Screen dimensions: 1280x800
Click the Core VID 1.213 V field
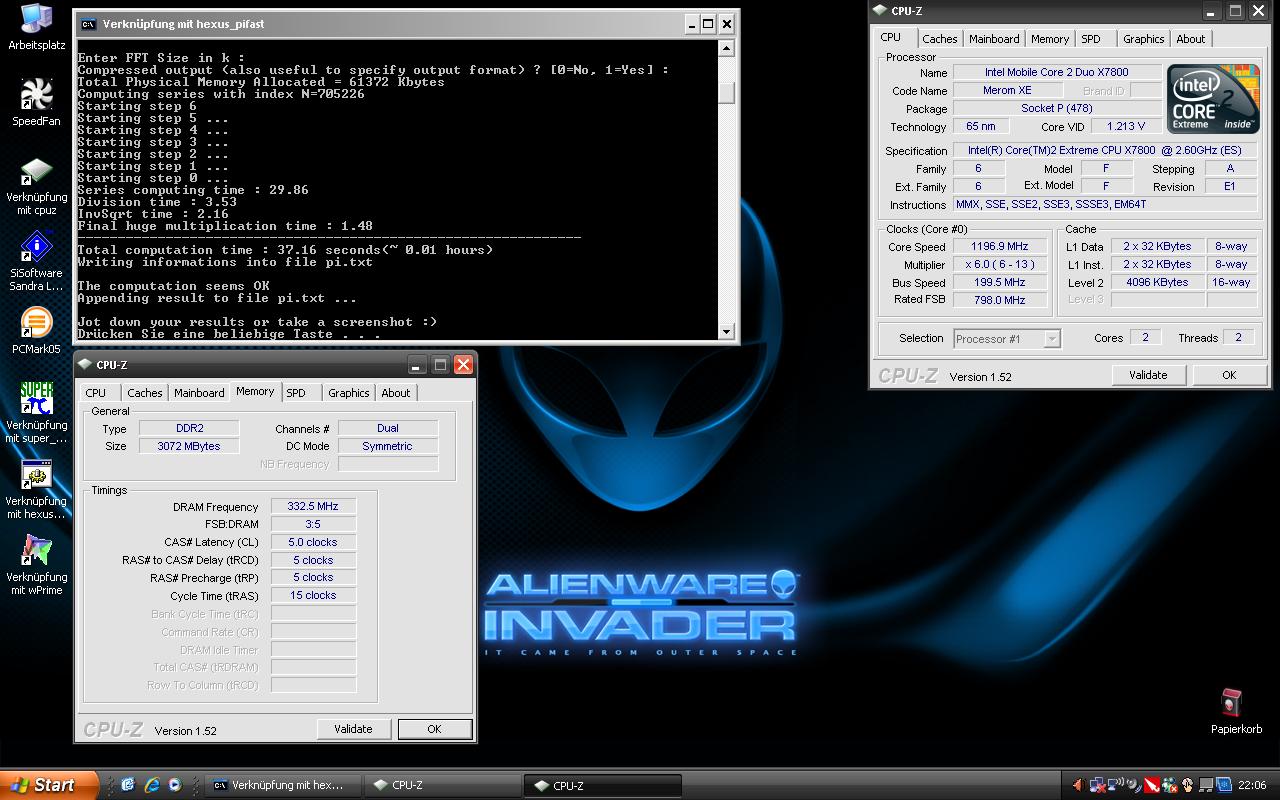coord(1127,126)
